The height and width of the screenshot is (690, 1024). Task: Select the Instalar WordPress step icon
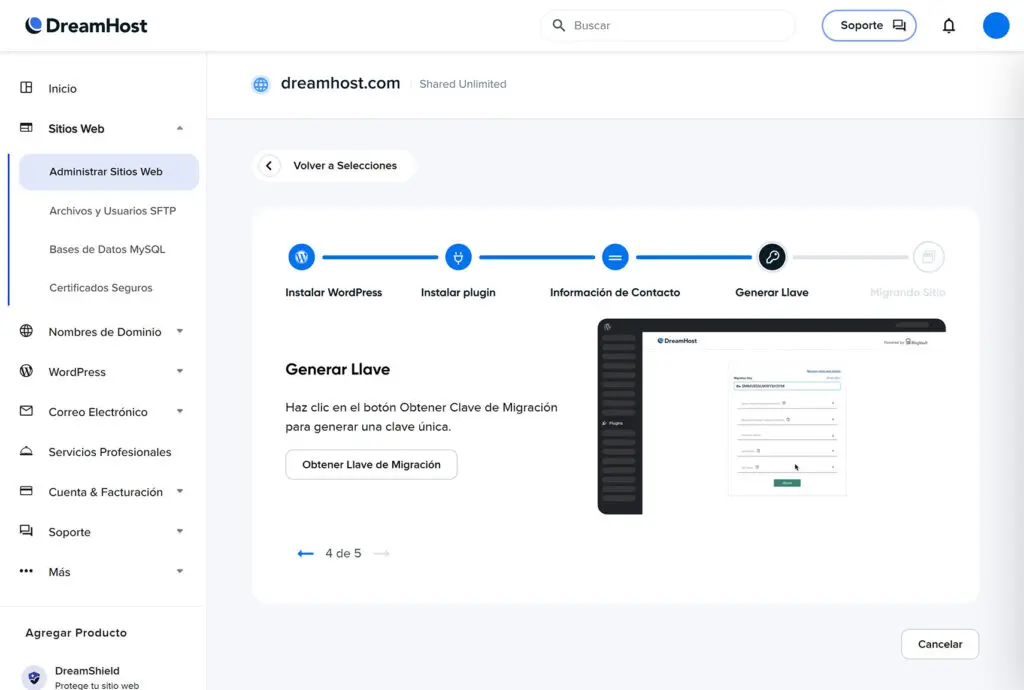click(301, 257)
